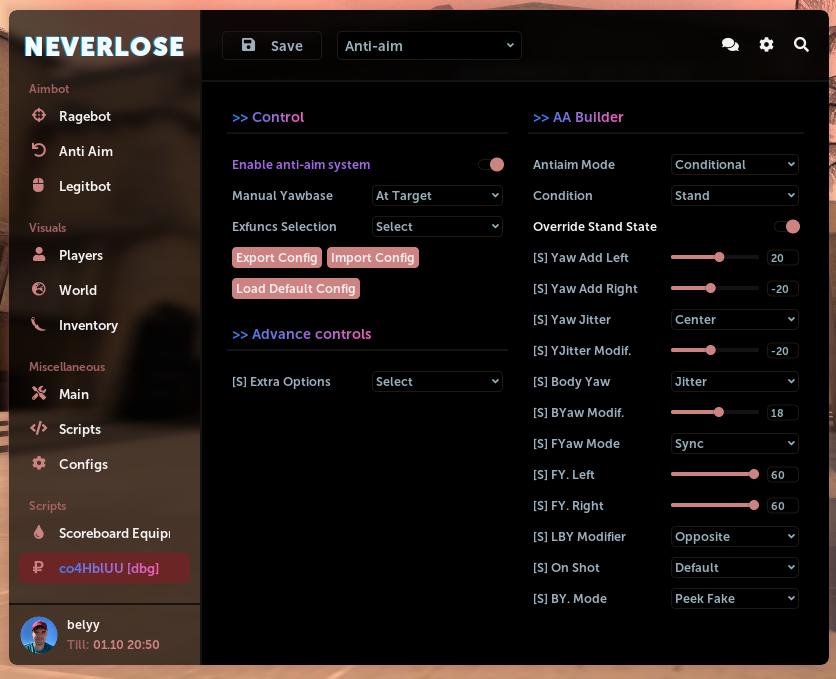836x679 pixels.
Task: Select the Ragebot crosshair icon
Action: [x=39, y=115]
